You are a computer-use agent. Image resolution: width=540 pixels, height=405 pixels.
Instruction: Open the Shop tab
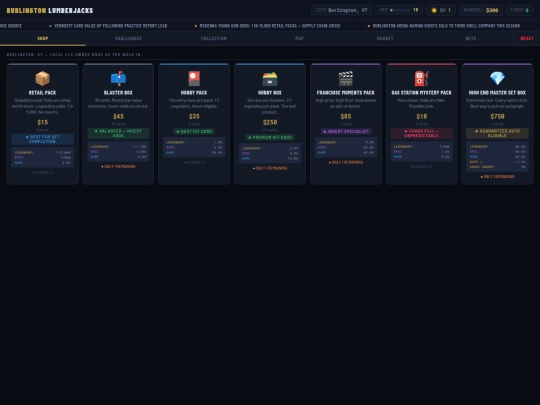tap(43, 38)
